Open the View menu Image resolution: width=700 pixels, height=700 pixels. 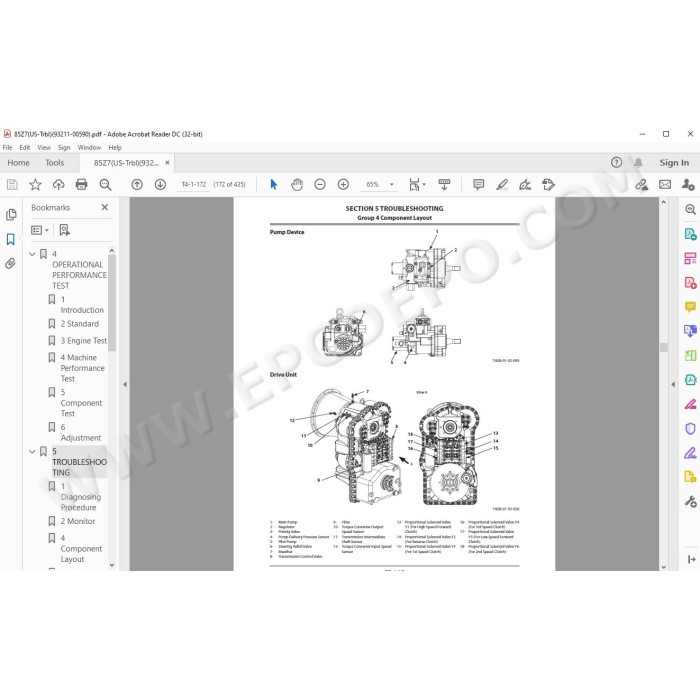[44, 147]
